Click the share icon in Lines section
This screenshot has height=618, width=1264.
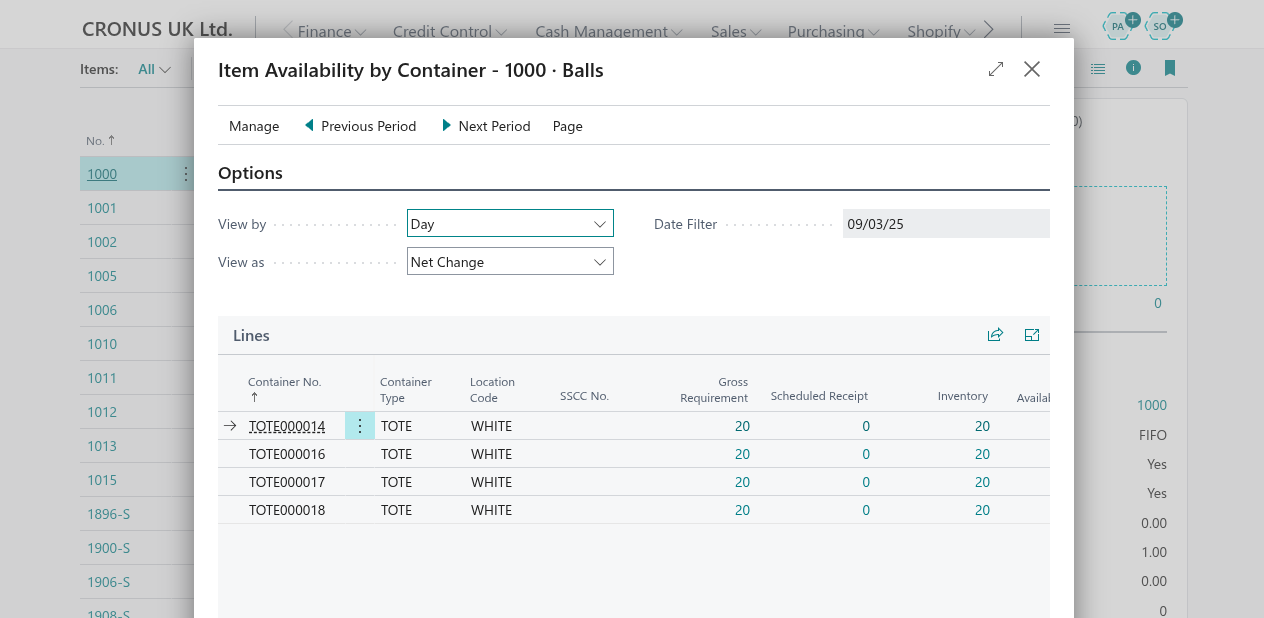(995, 336)
